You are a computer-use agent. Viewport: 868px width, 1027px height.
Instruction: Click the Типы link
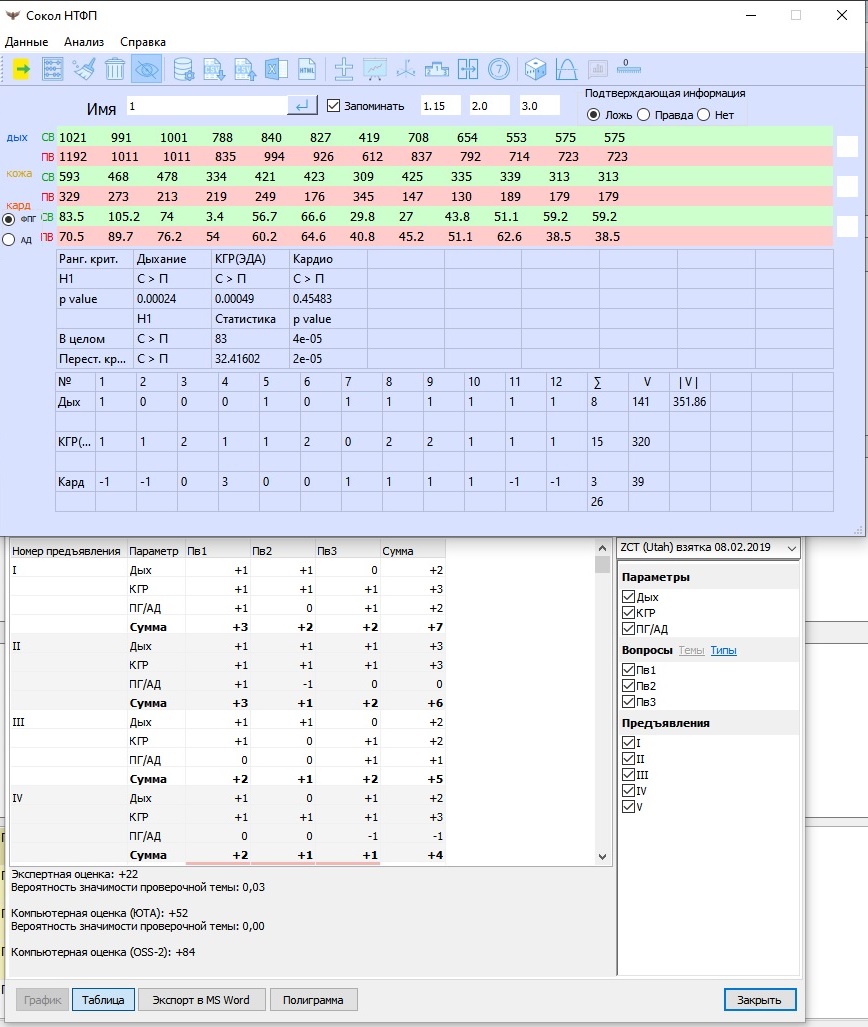723,650
